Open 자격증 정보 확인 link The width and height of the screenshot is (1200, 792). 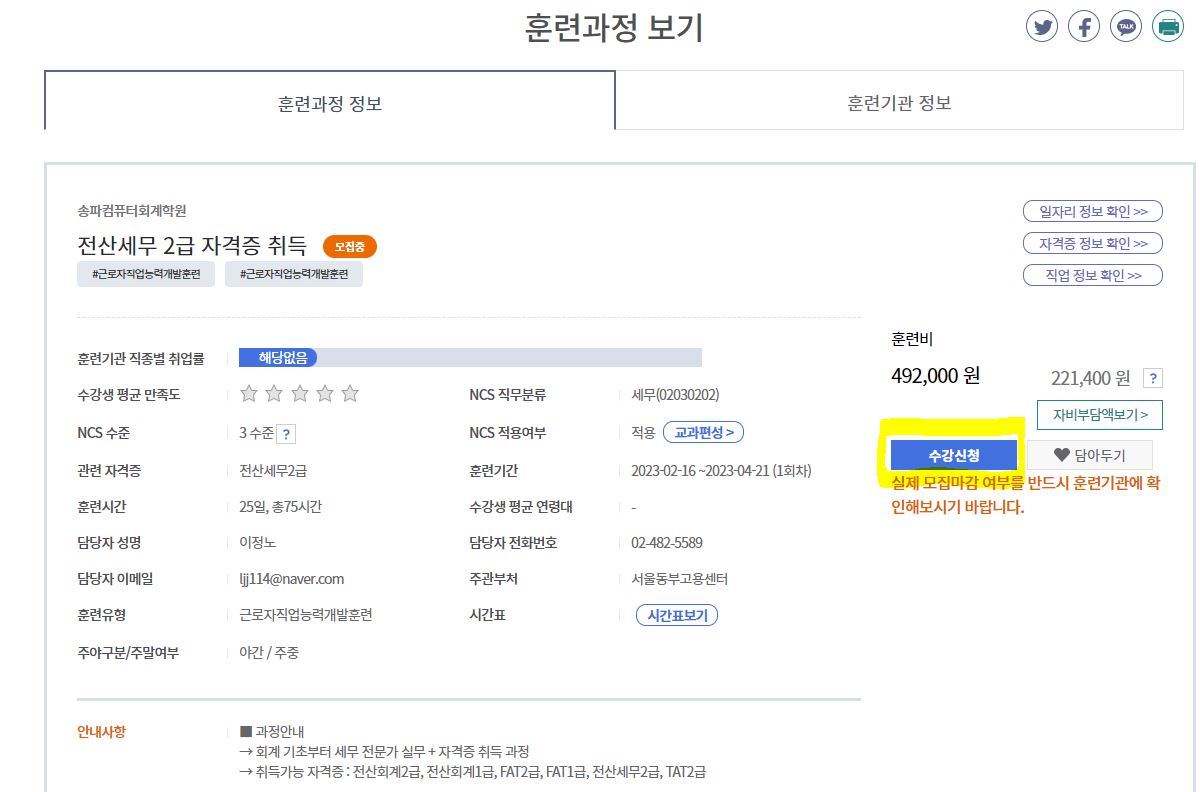[x=1092, y=243]
